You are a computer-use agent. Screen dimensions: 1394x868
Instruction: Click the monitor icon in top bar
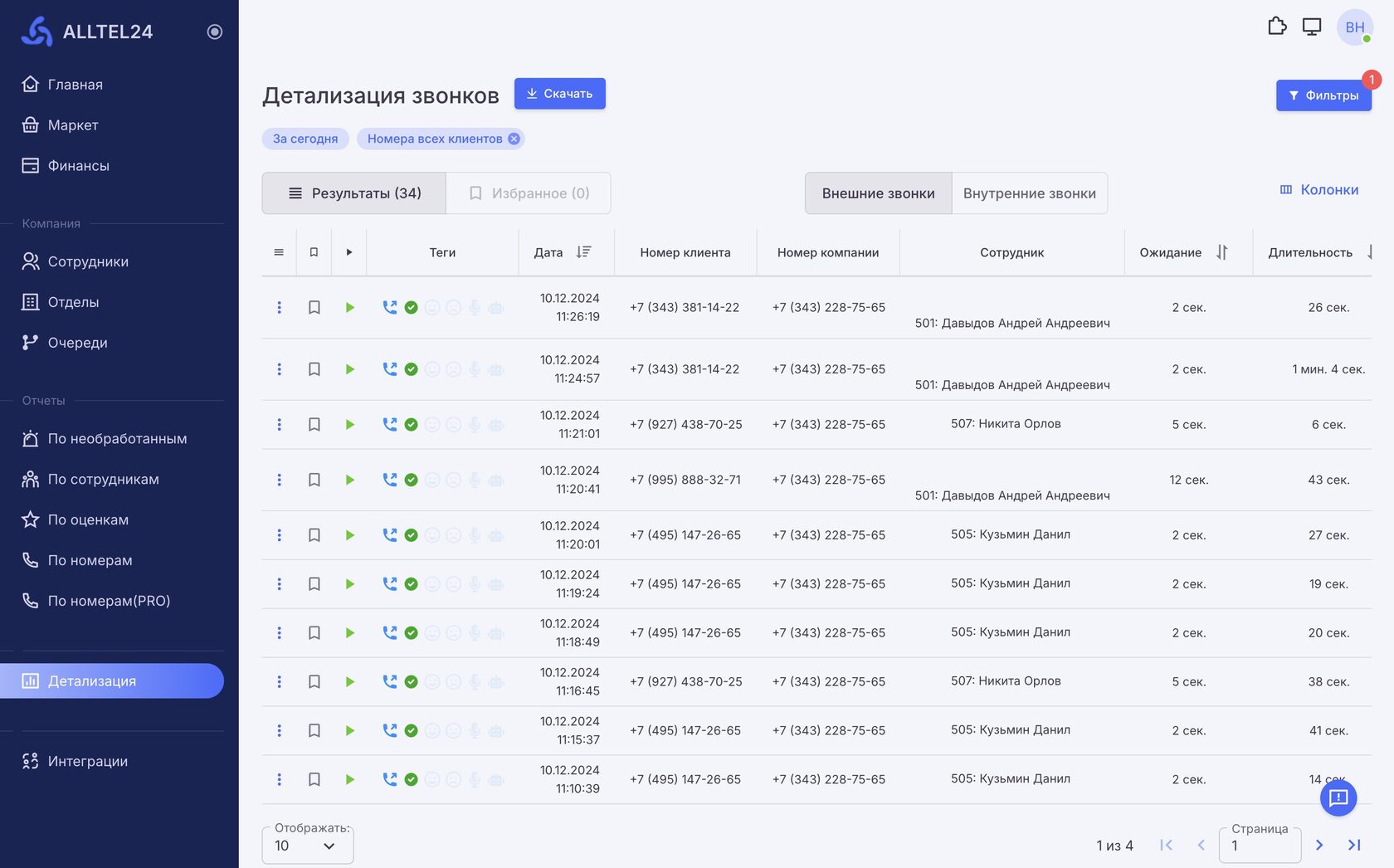tap(1312, 27)
